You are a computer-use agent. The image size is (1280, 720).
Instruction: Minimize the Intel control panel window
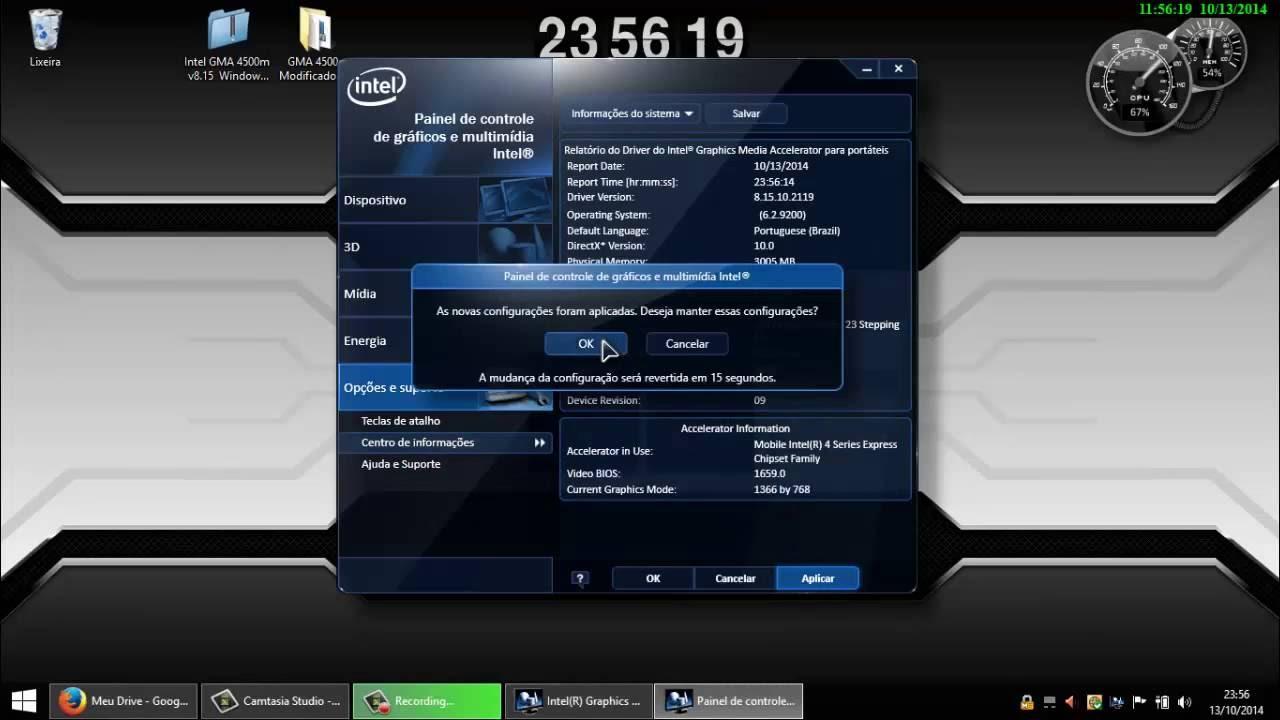point(867,69)
